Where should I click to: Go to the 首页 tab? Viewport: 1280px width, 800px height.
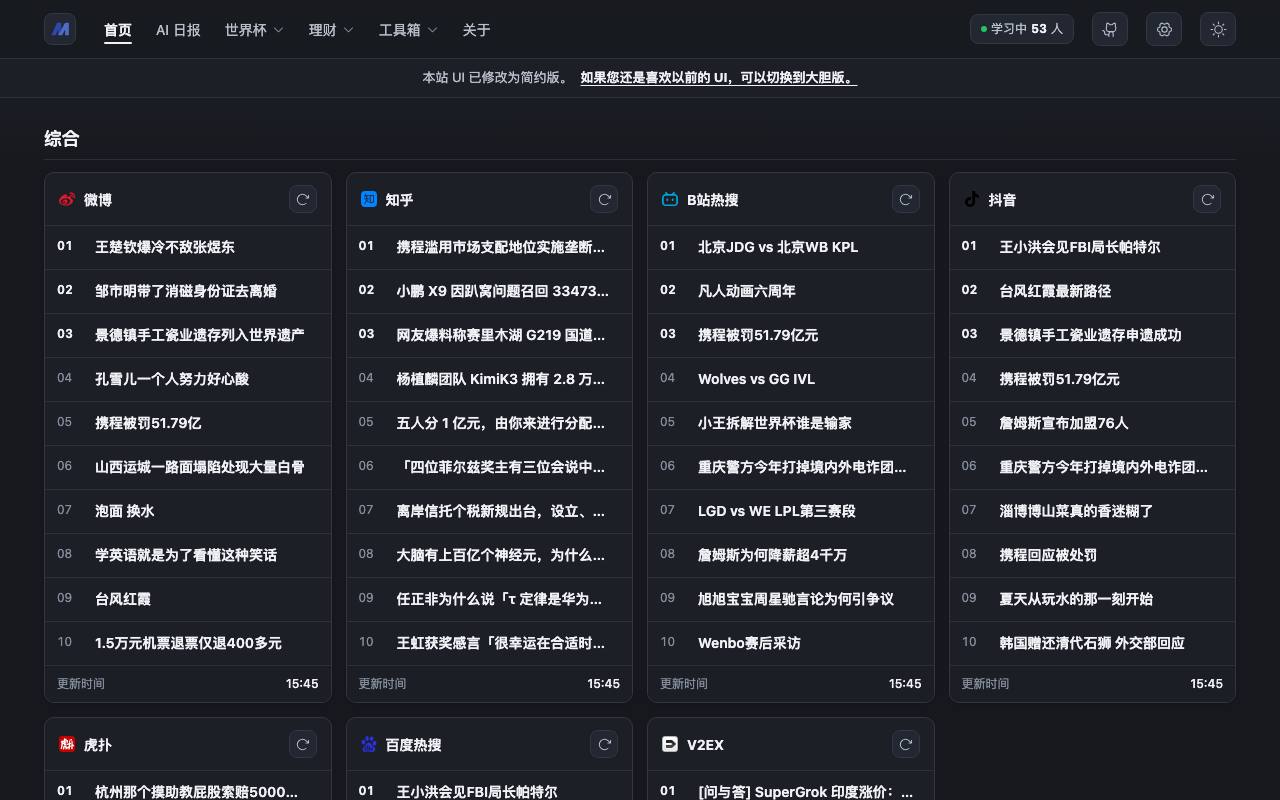[118, 30]
